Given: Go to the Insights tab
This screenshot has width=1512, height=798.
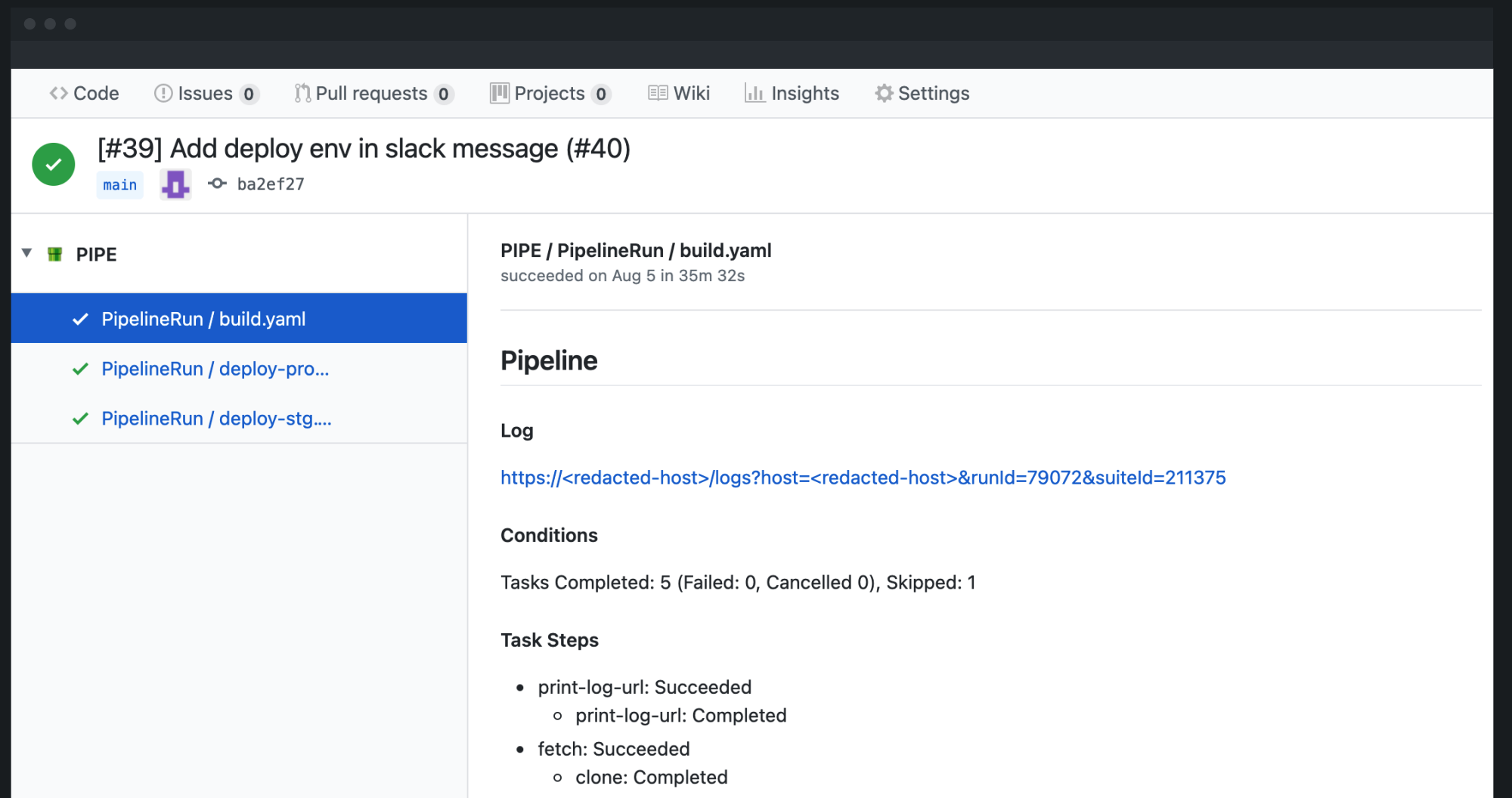Looking at the screenshot, I should 792,93.
